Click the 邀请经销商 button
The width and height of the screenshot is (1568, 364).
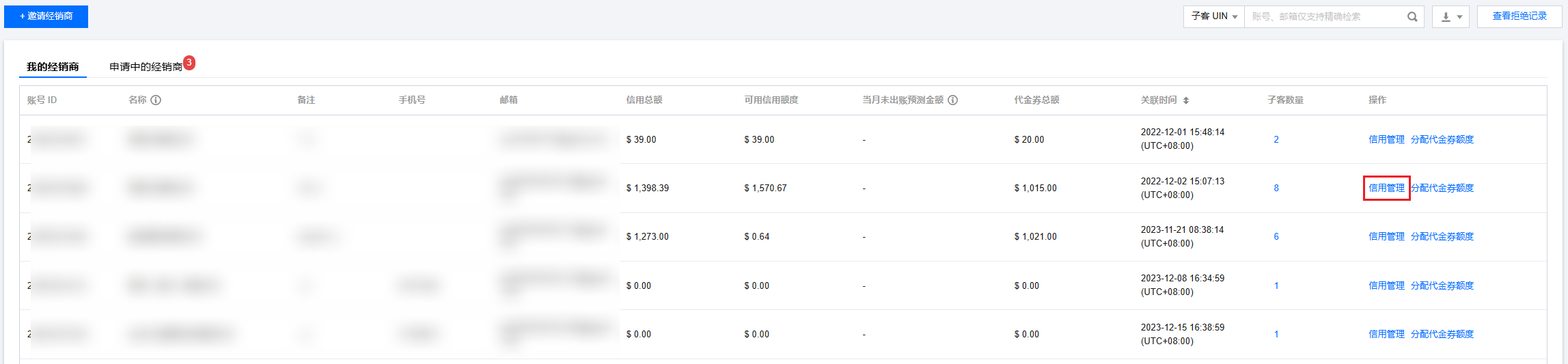(46, 16)
